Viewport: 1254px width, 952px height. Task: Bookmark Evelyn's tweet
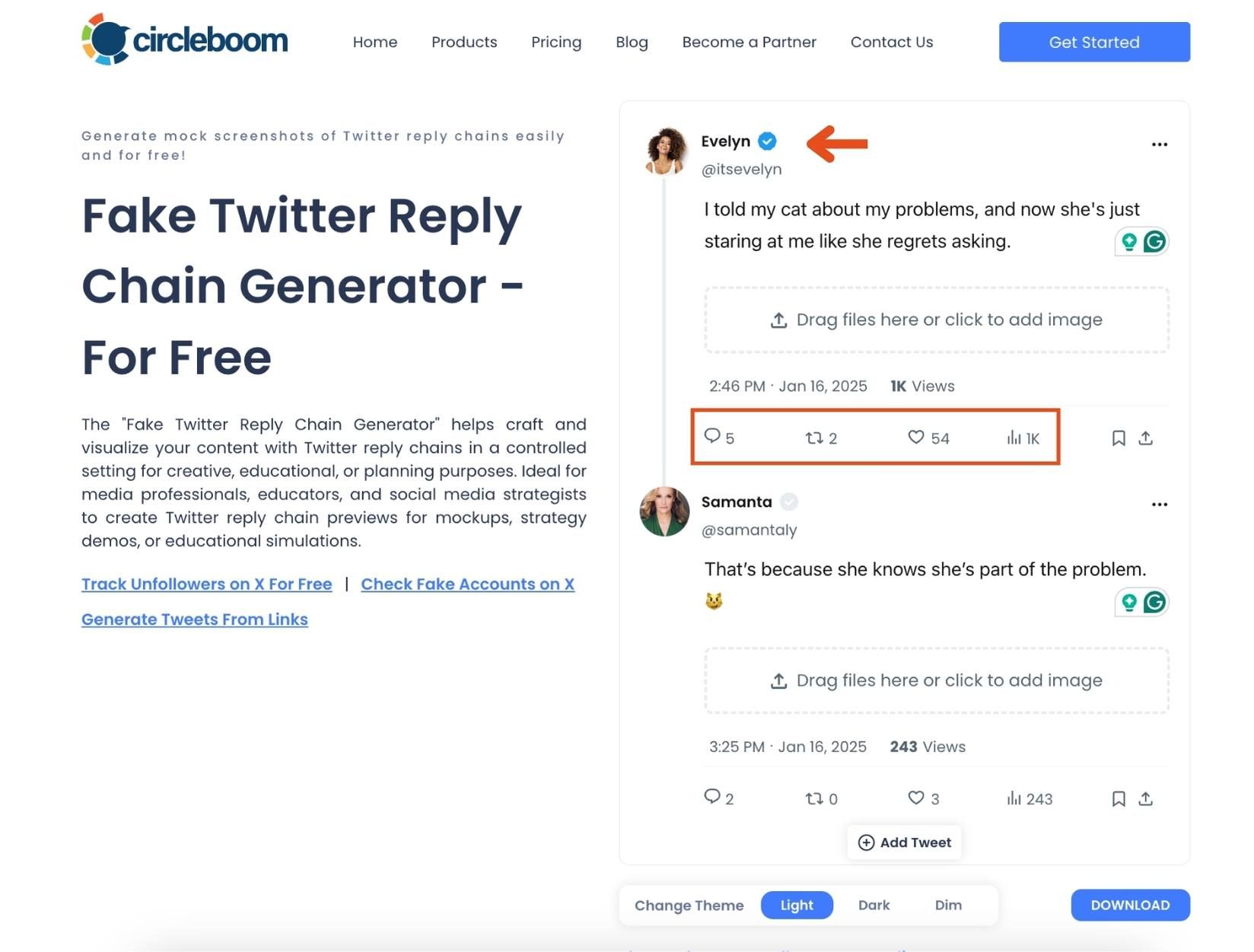coord(1119,438)
